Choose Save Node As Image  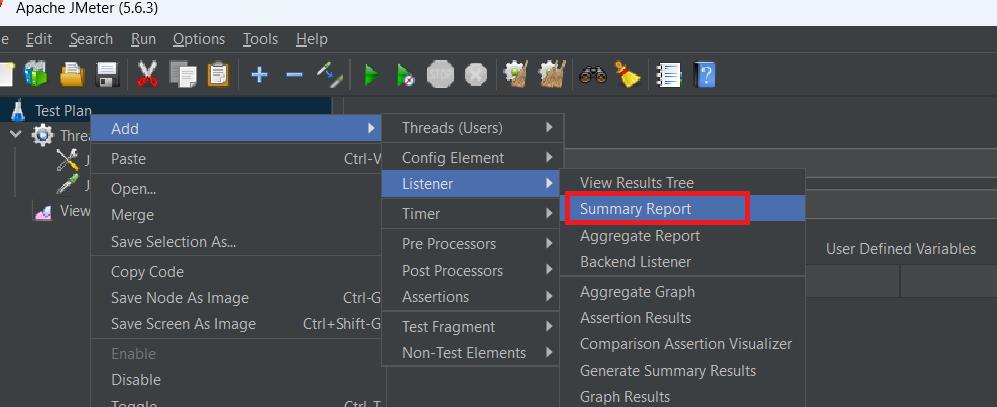(236, 298)
